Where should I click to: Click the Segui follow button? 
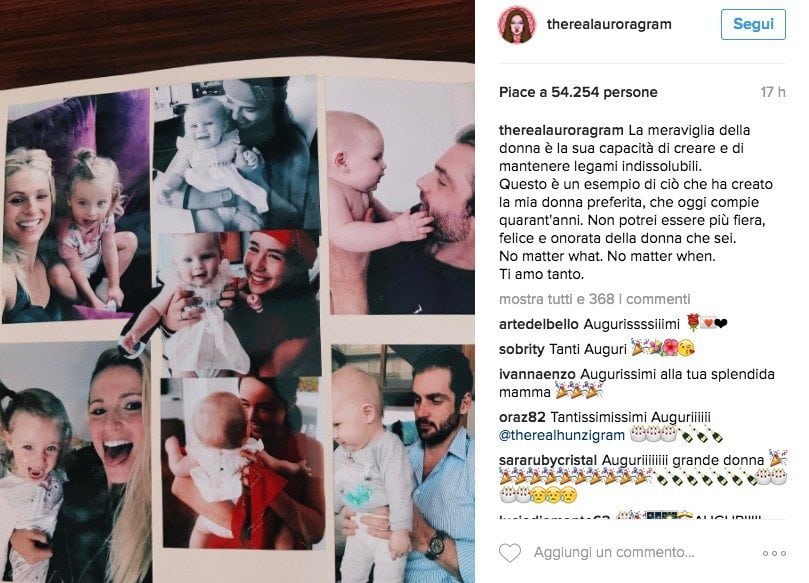point(753,24)
